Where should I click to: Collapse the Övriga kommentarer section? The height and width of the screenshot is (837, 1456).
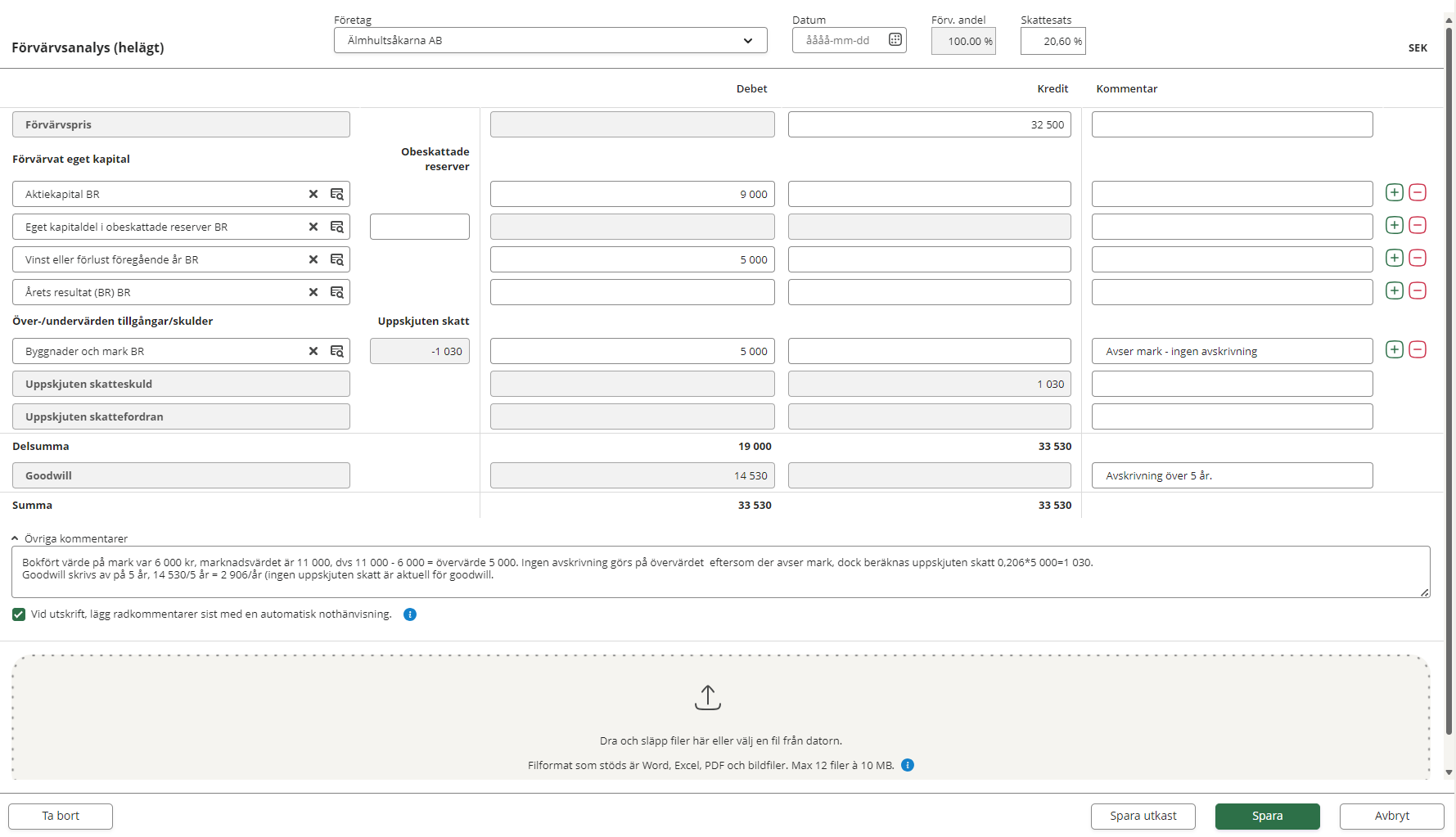[16, 538]
